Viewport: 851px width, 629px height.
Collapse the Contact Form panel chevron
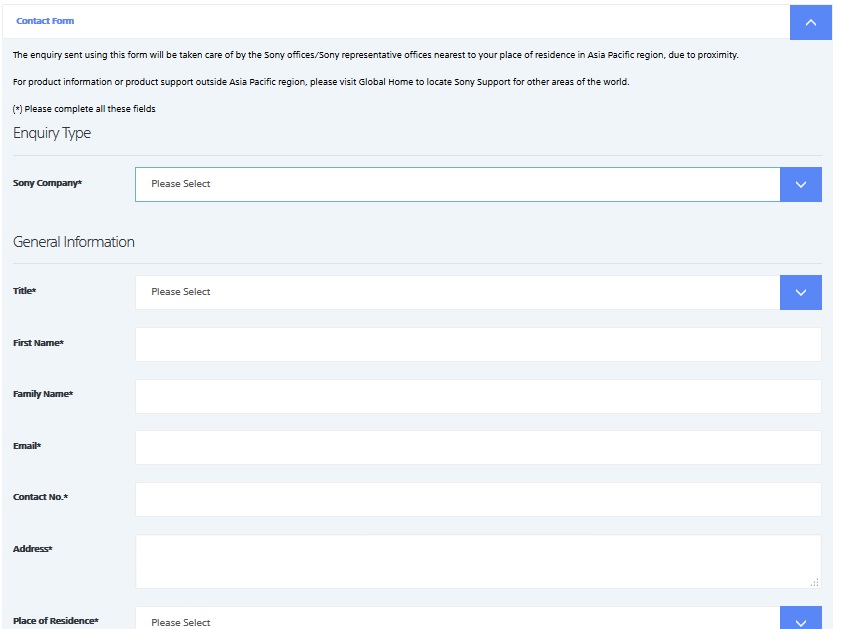pos(810,22)
